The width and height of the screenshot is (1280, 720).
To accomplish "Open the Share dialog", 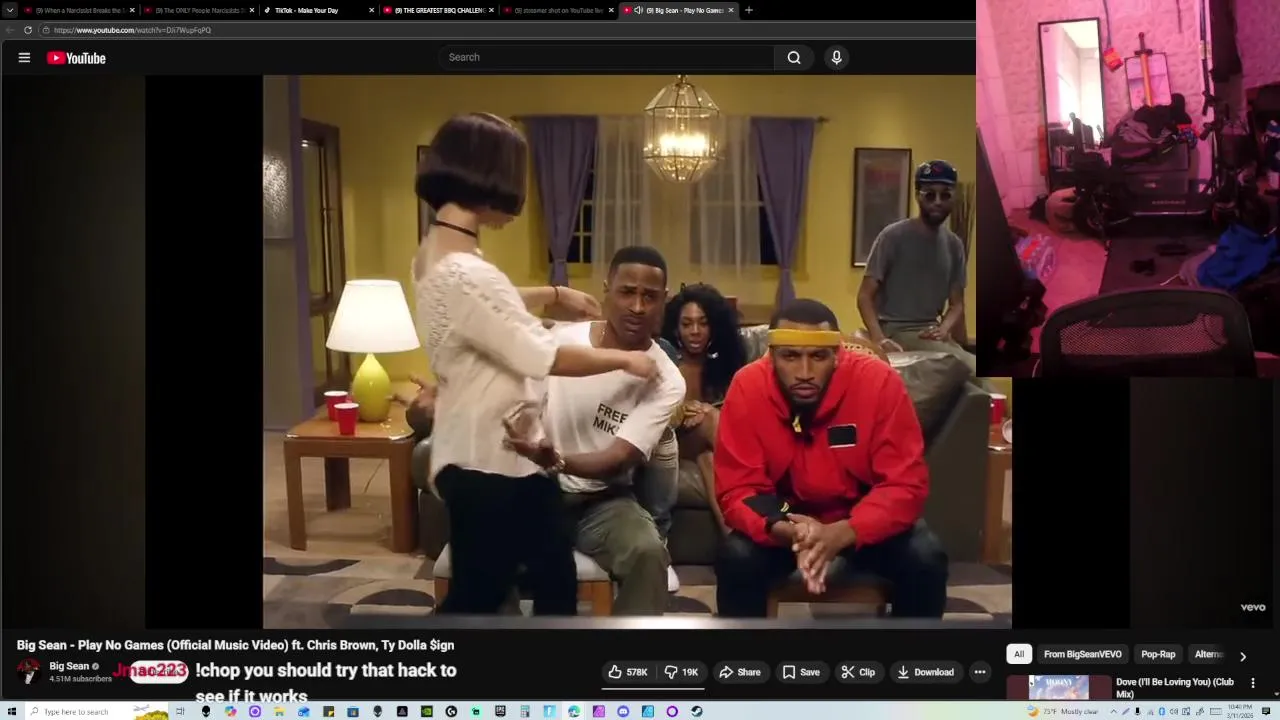I will (x=740, y=672).
